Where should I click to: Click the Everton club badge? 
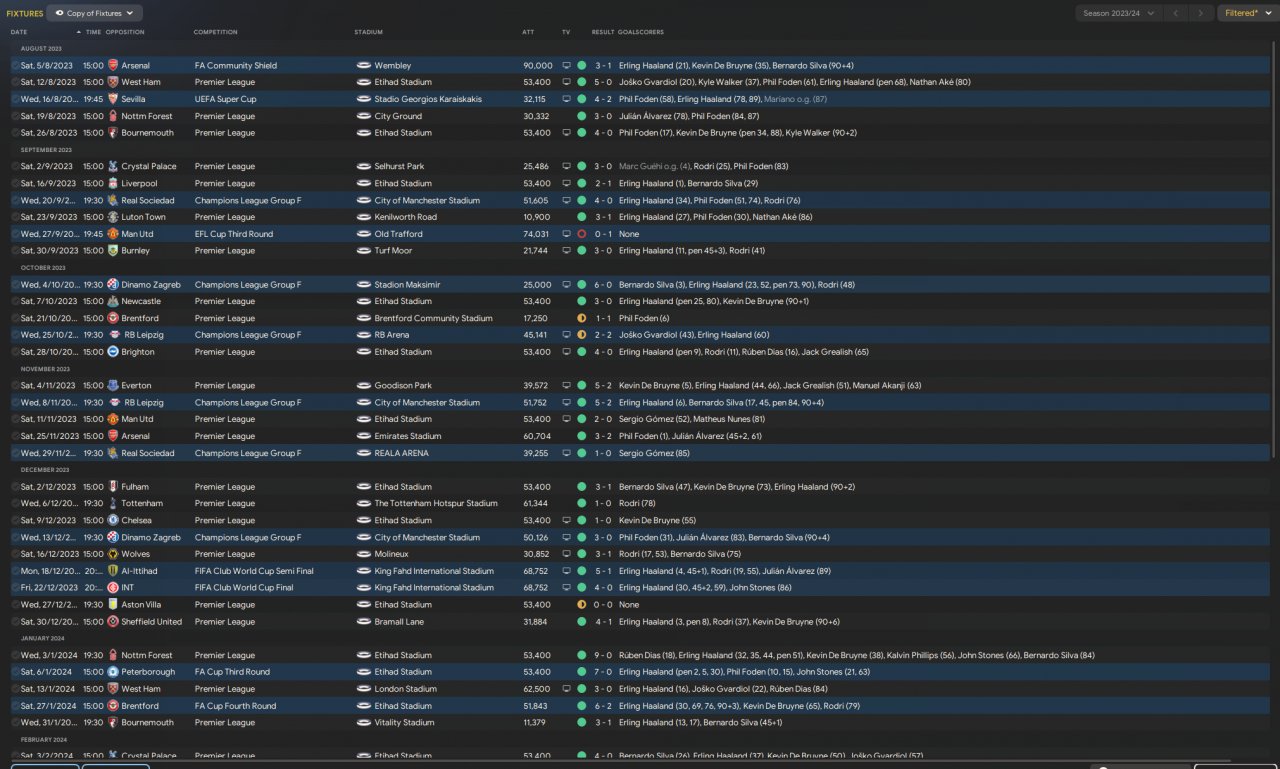(x=113, y=385)
